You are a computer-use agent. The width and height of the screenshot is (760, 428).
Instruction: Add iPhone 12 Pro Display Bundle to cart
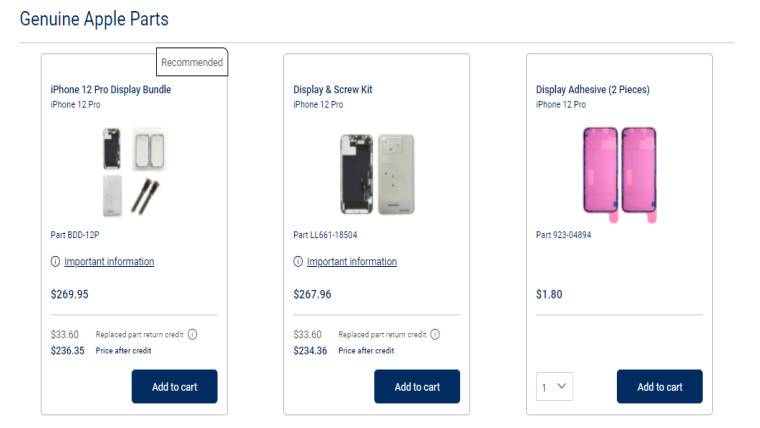[x=174, y=387]
